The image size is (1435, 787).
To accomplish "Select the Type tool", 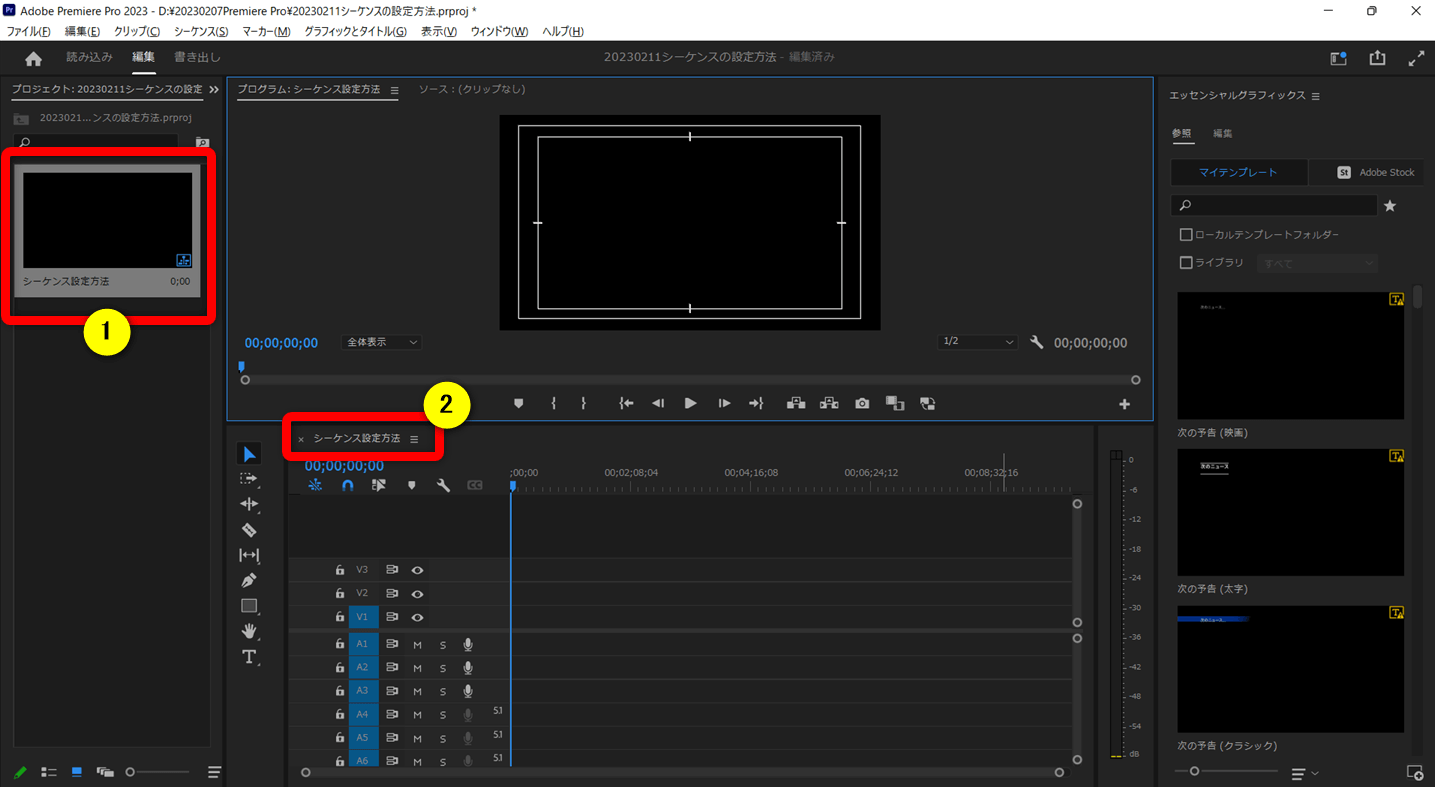I will coord(250,657).
